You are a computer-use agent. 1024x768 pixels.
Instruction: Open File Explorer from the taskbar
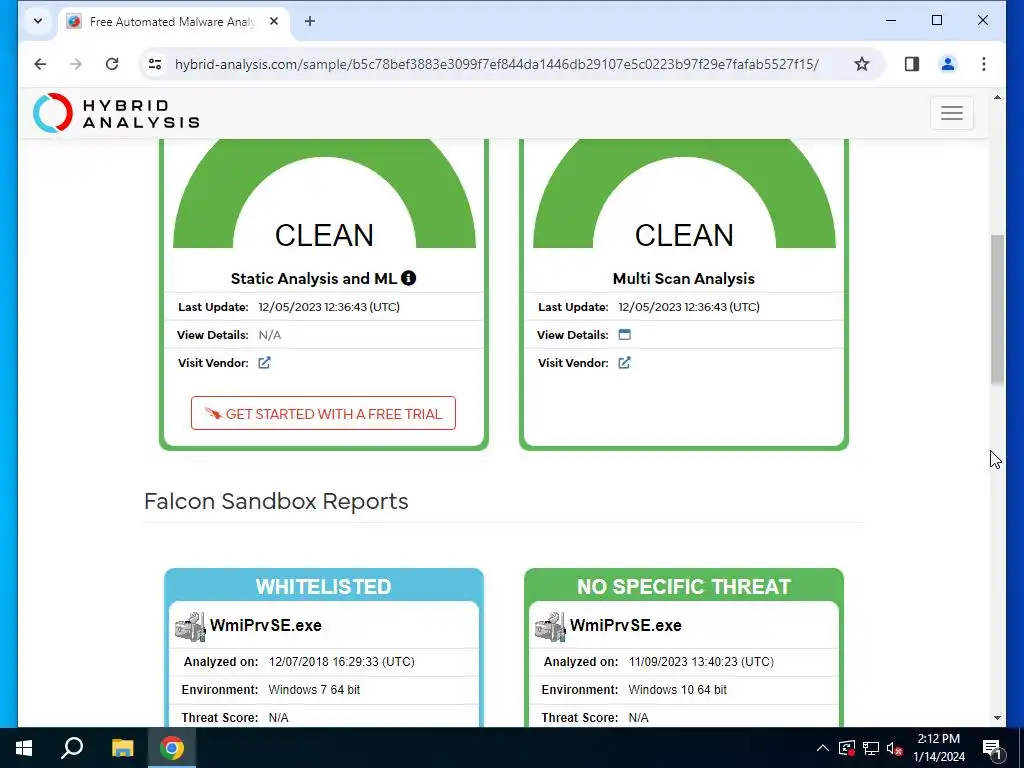click(x=122, y=748)
